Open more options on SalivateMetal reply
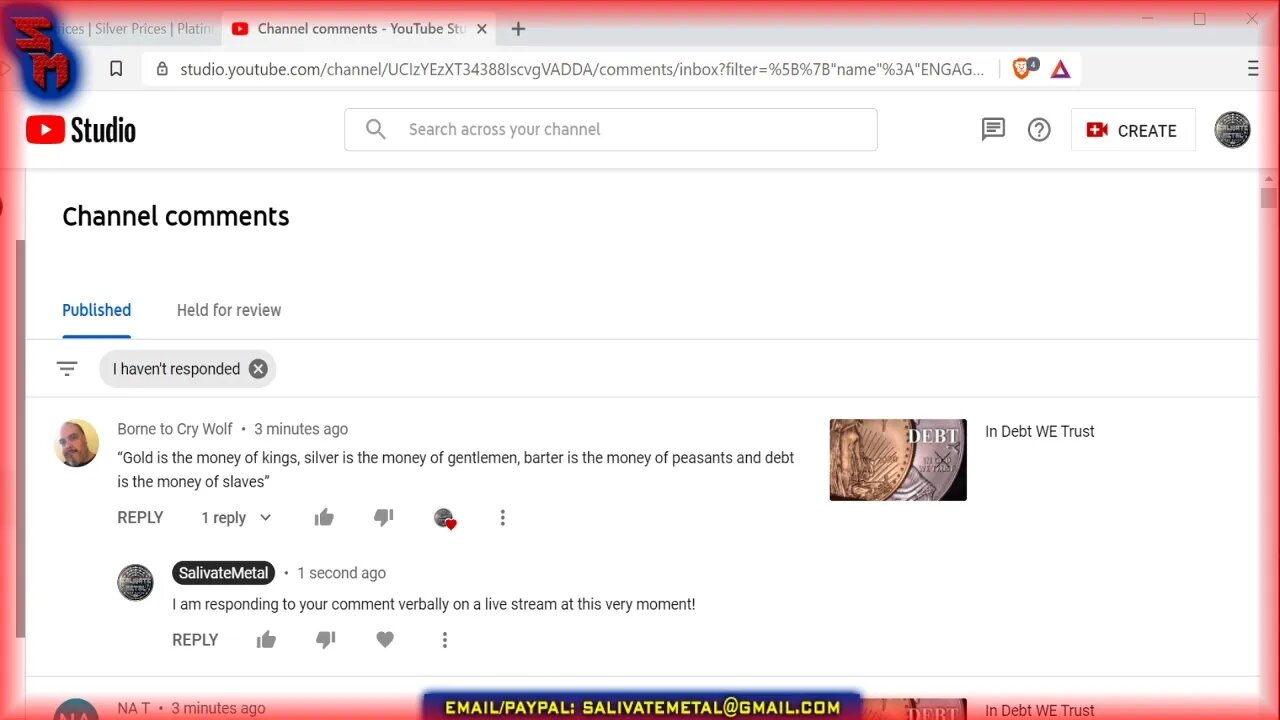Screen dimensions: 1280x720 pos(445,640)
